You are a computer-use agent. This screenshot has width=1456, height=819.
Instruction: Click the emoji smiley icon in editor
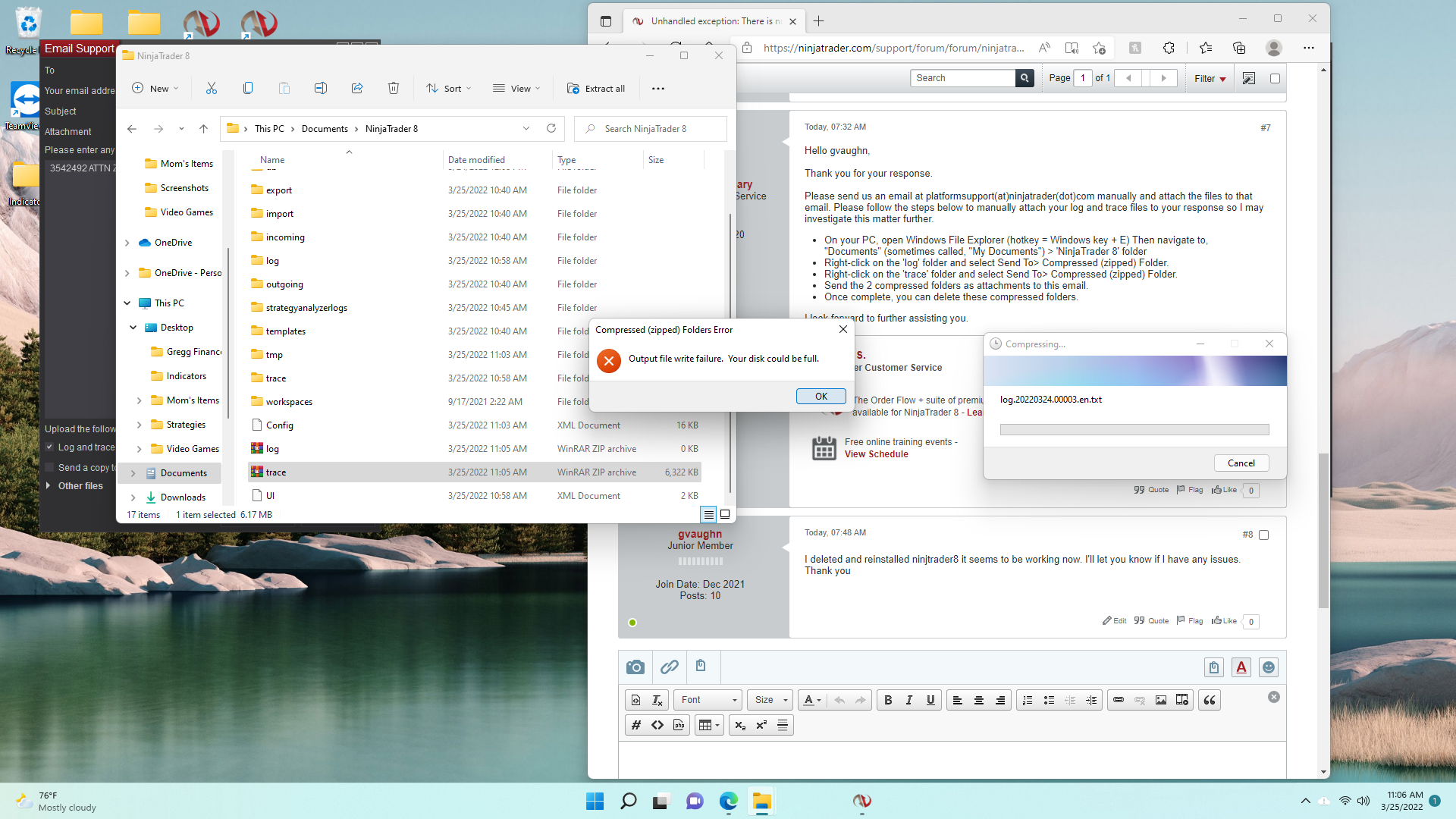[1269, 667]
